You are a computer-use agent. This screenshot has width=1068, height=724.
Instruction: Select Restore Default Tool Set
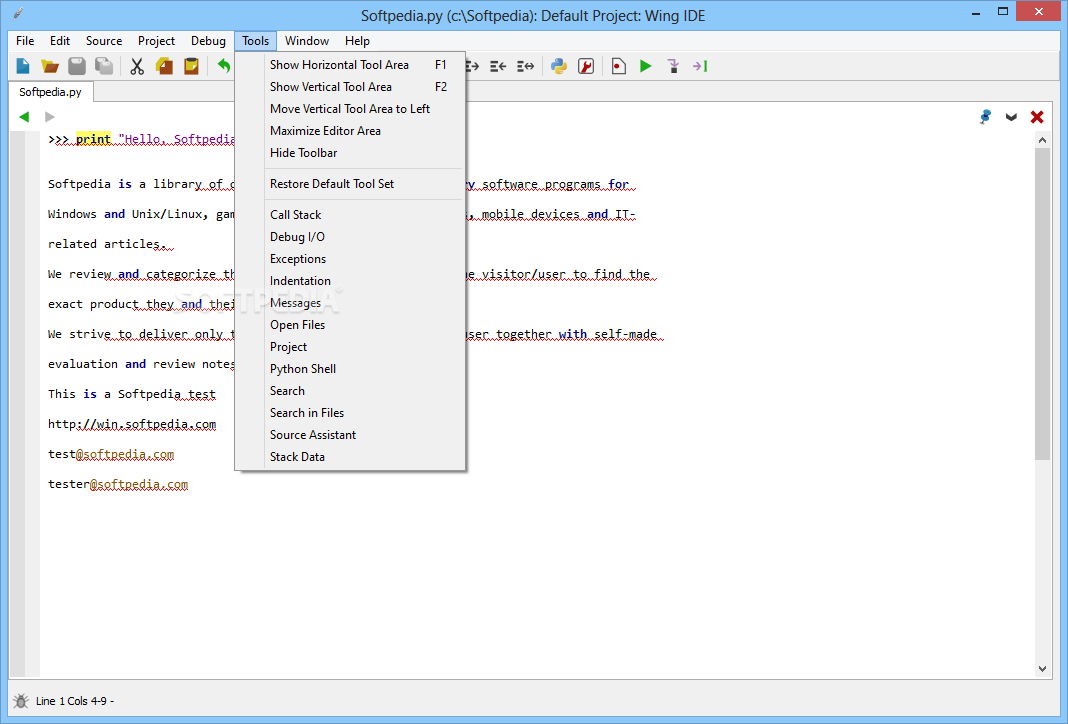pyautogui.click(x=350, y=184)
